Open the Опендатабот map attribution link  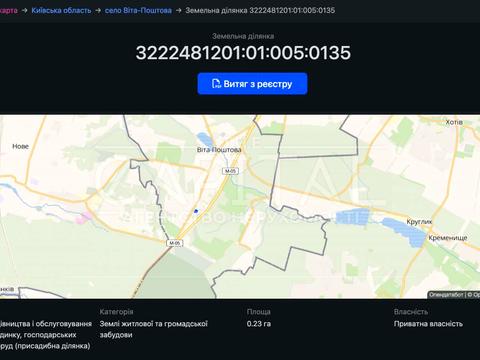pos(446,295)
